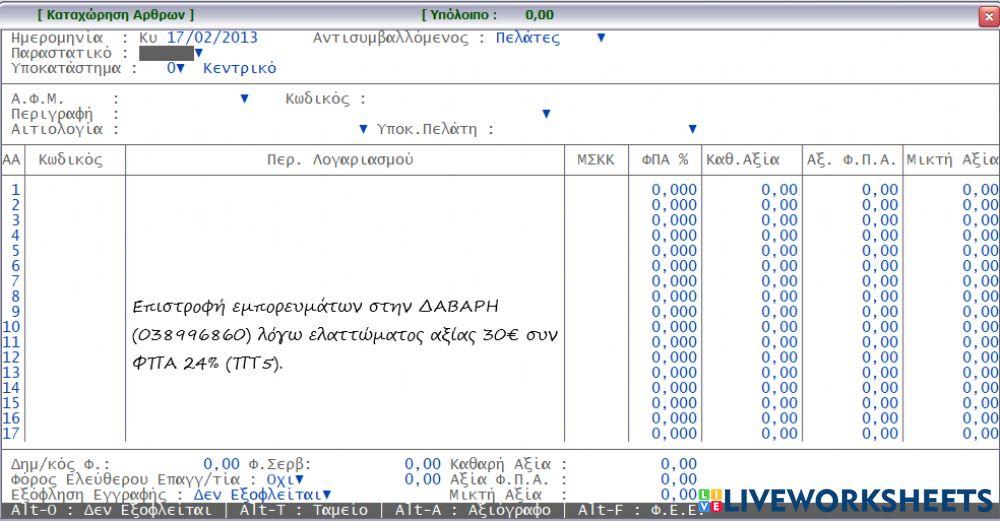Screen dimensions: 1000x521
Task: Click the Κωδικός column header
Action: point(70,160)
